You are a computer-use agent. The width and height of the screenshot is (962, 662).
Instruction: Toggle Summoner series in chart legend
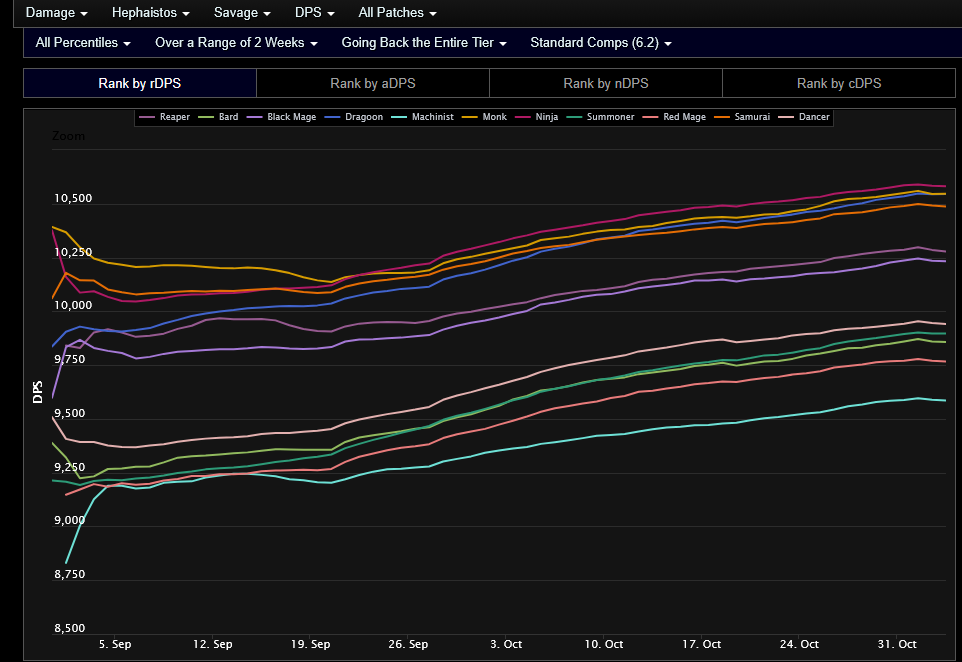point(601,117)
